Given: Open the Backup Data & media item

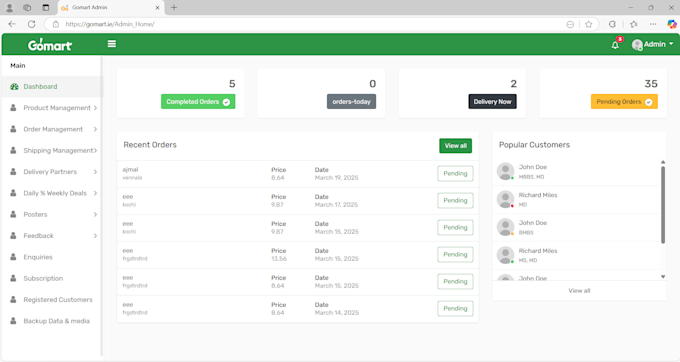Looking at the screenshot, I should pos(52,321).
